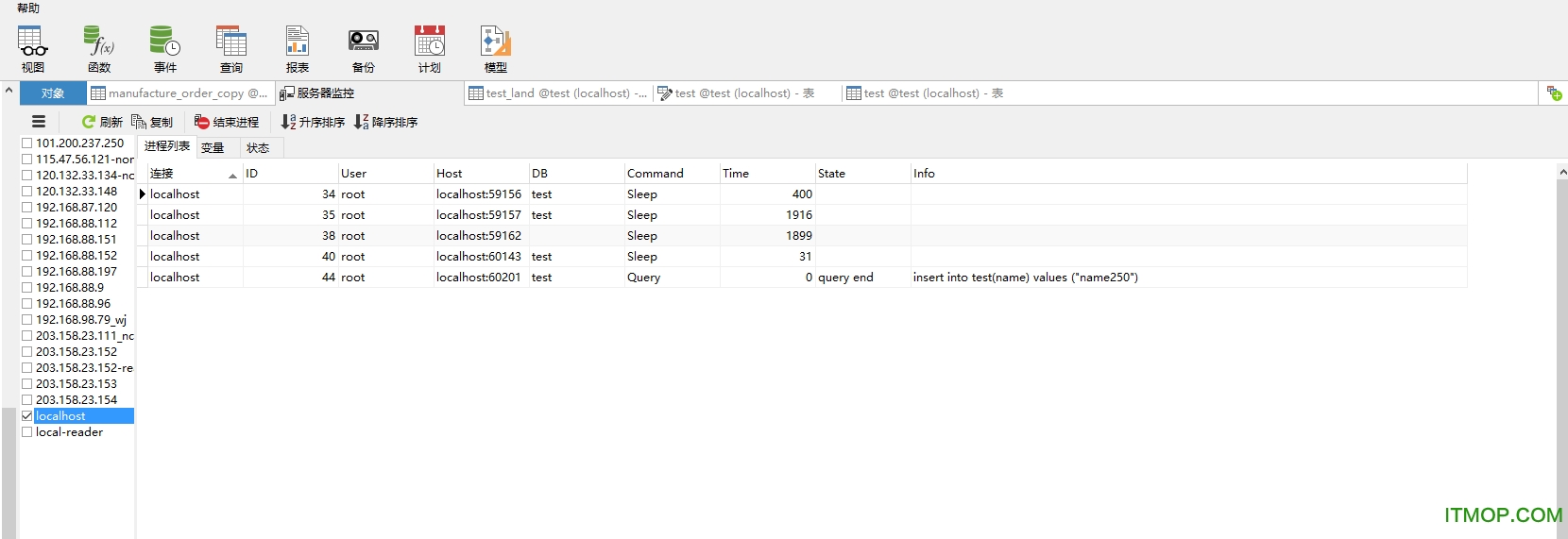This screenshot has height=539, width=1568.
Task: Click 结束进程 to end the process
Action: point(227,123)
